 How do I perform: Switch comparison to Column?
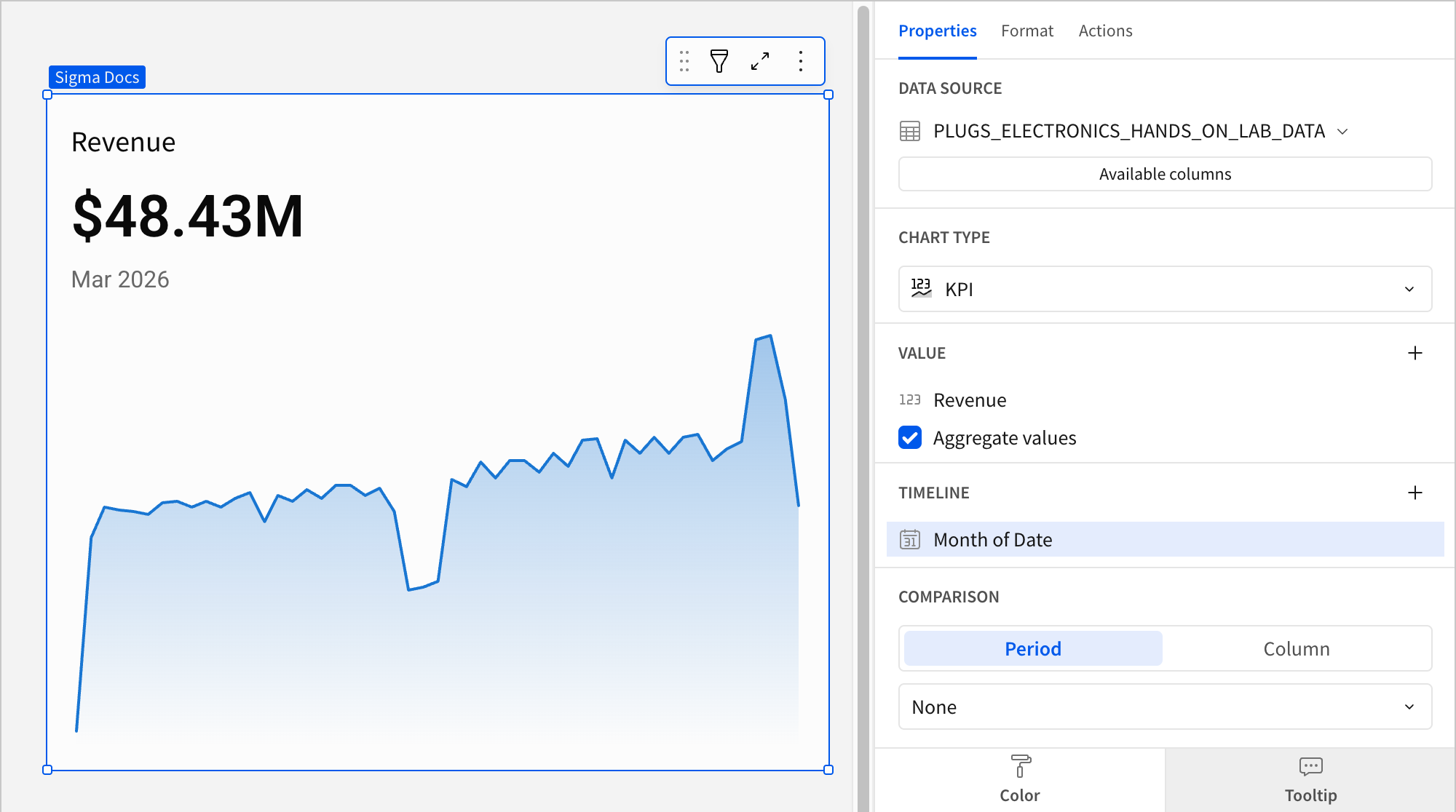[1296, 648]
